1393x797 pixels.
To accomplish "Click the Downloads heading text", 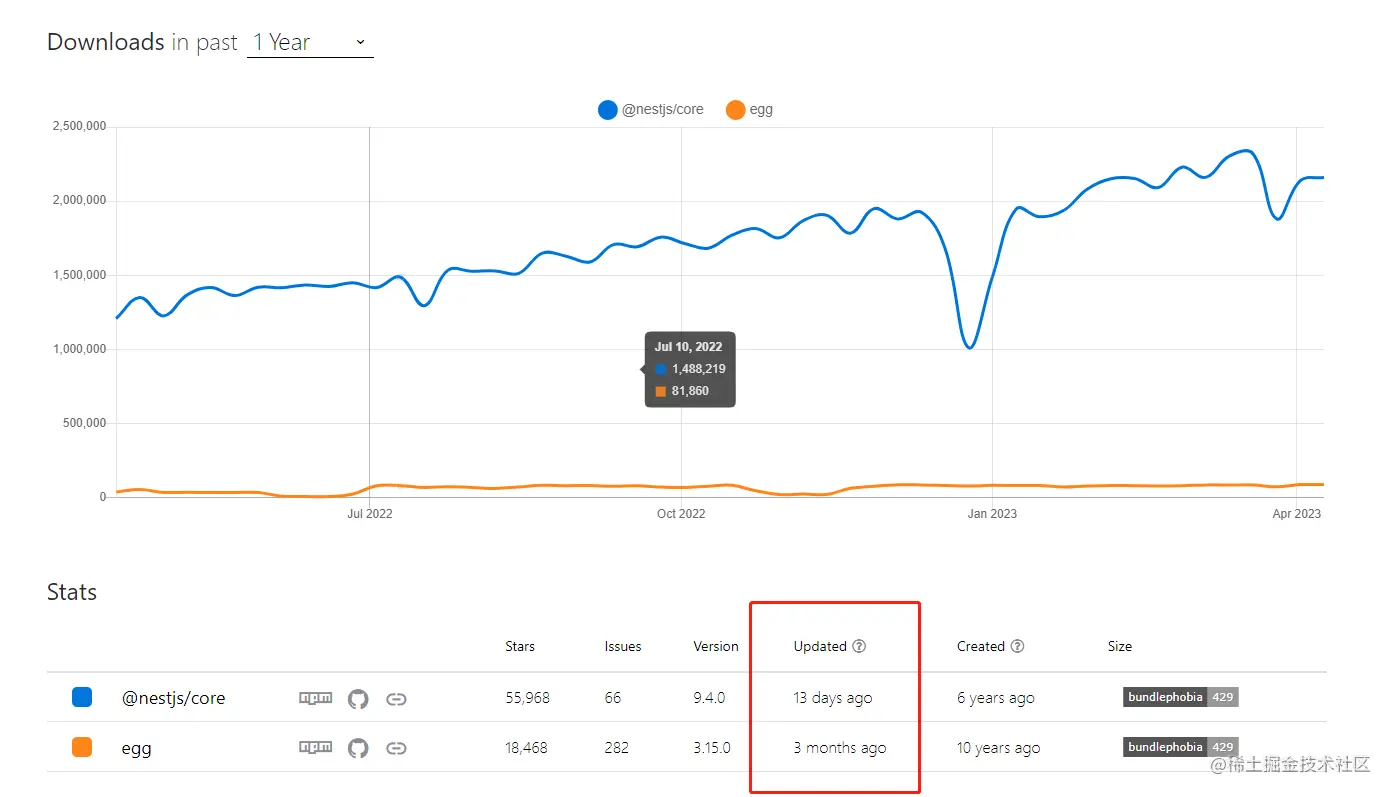I will [x=106, y=42].
